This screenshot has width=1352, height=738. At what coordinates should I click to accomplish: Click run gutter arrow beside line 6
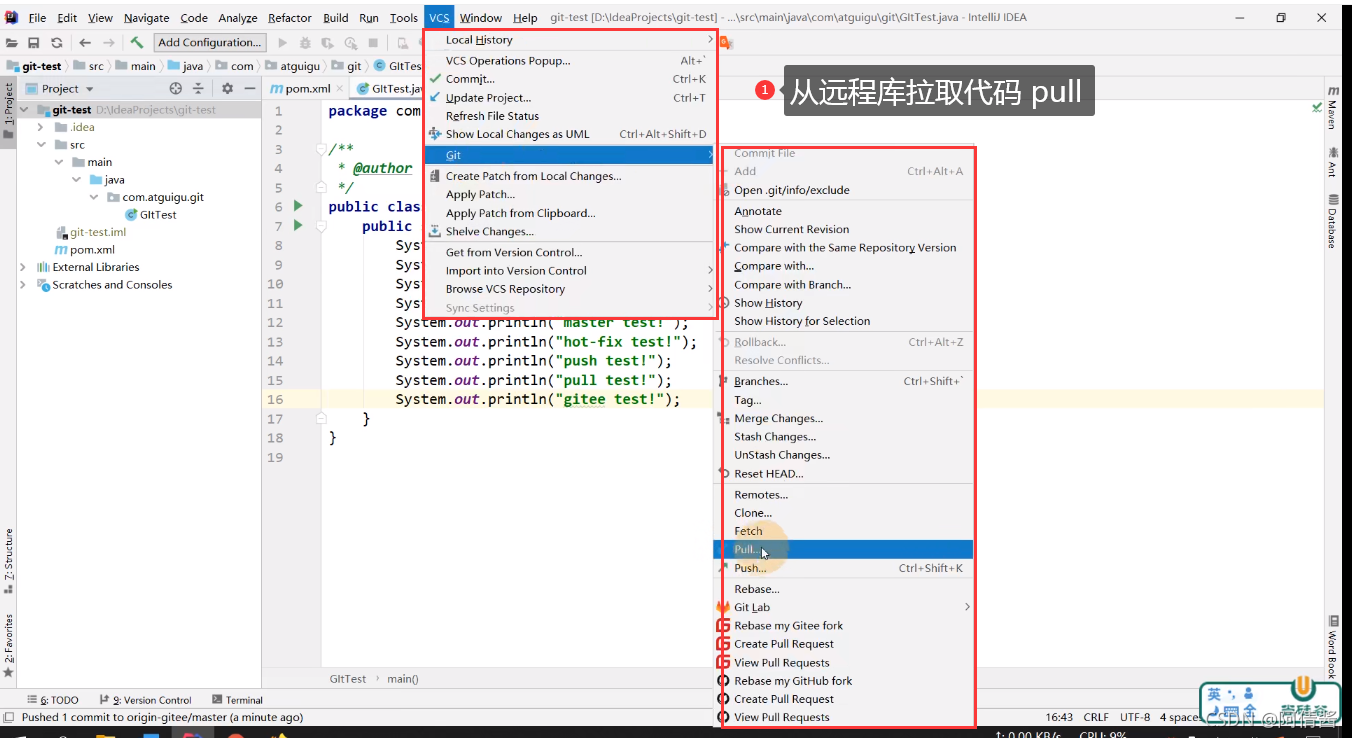[x=297, y=206]
